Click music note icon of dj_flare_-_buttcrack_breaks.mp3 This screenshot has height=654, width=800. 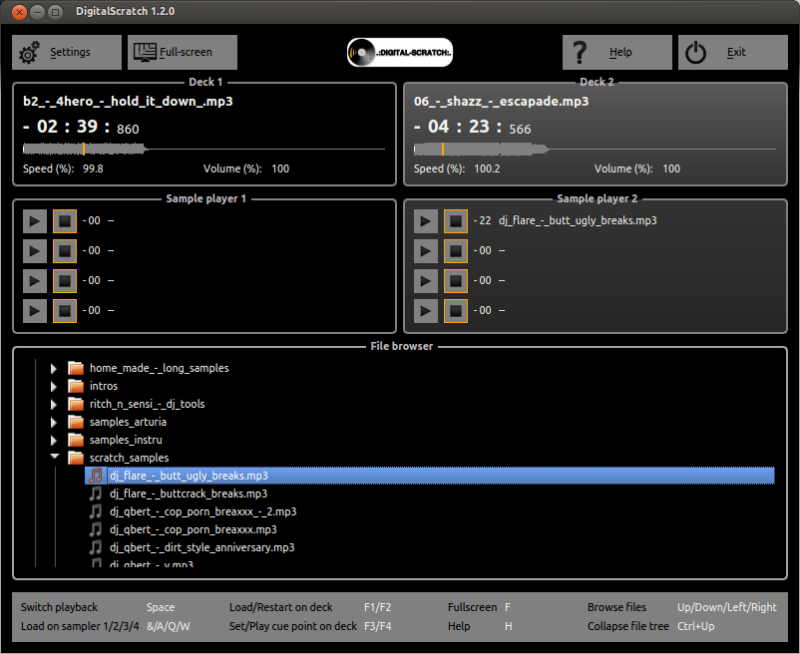coord(95,494)
